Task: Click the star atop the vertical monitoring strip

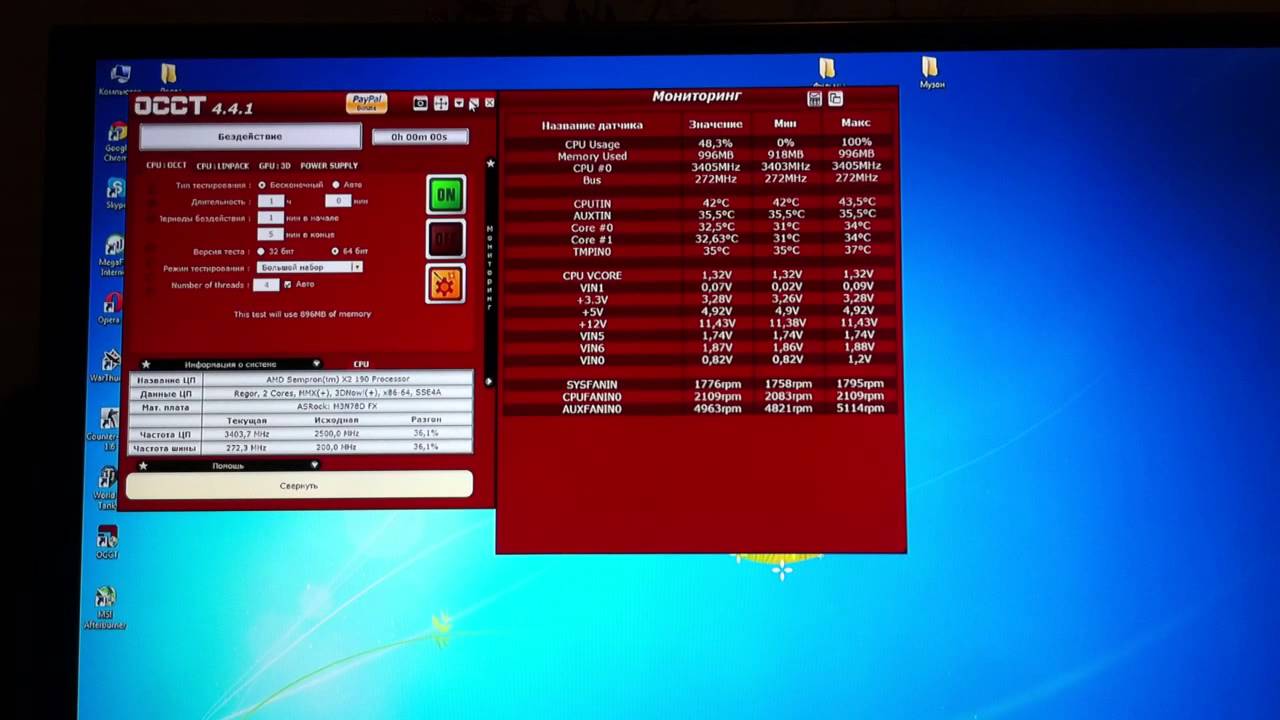Action: point(490,163)
